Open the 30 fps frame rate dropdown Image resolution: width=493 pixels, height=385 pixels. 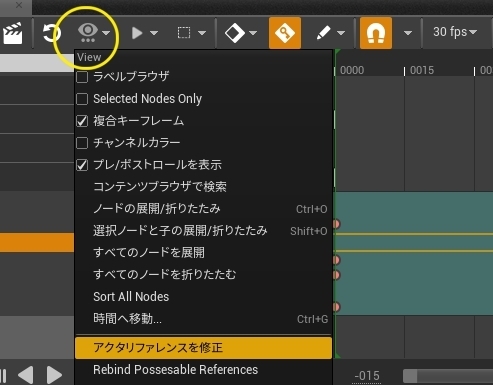pyautogui.click(x=455, y=32)
